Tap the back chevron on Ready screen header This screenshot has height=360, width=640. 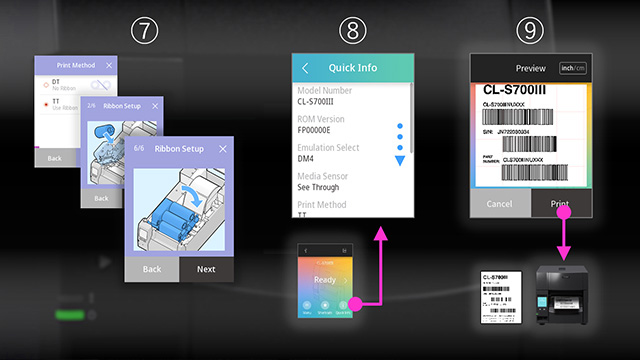pos(306,251)
